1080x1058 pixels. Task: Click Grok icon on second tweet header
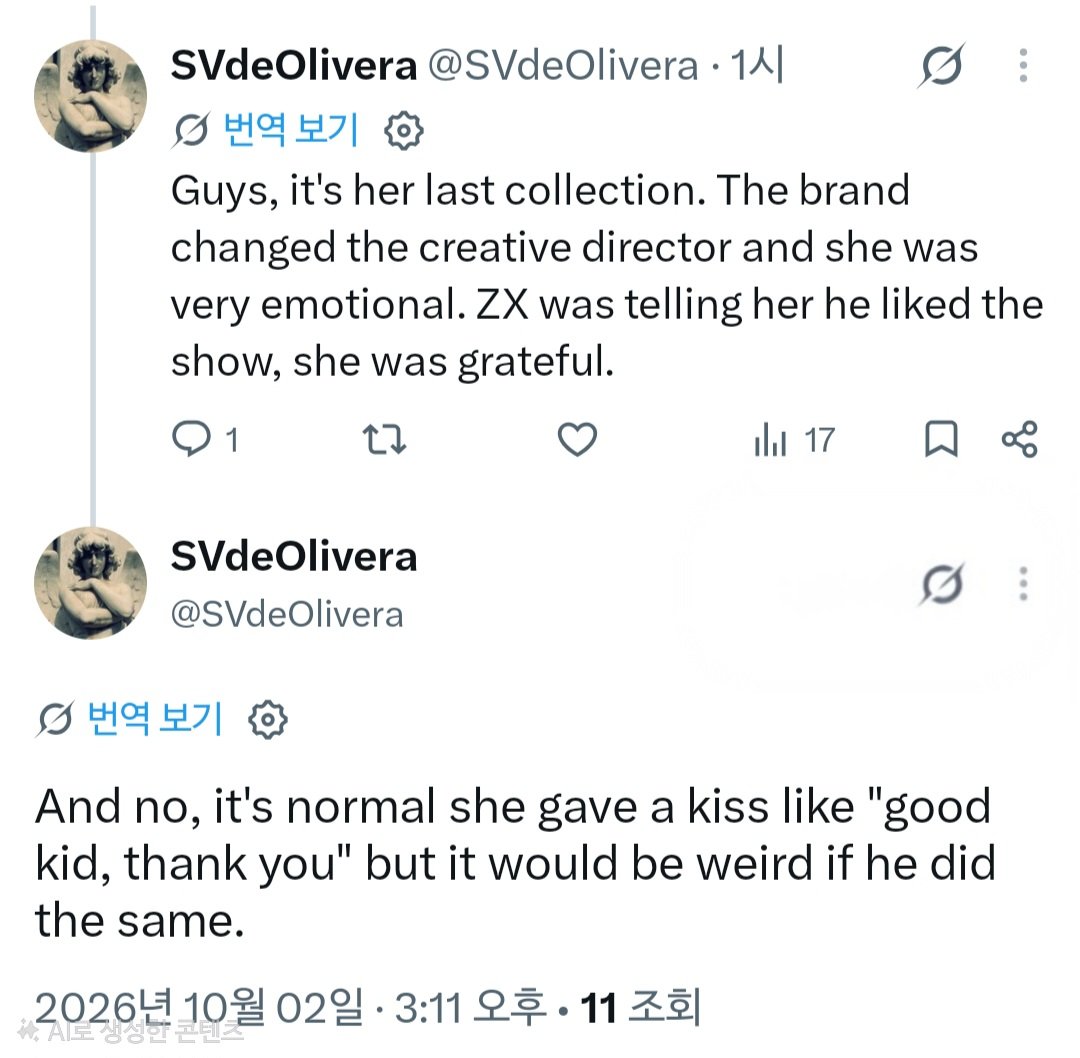point(942,584)
